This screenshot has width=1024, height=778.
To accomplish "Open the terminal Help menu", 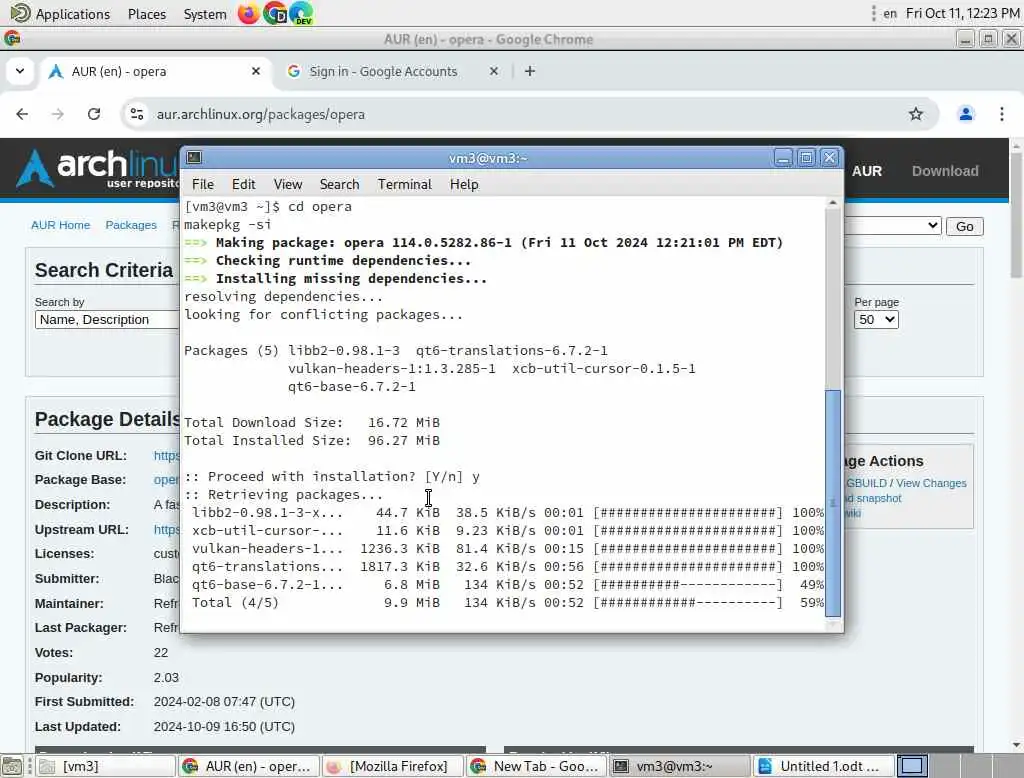I will [x=464, y=184].
